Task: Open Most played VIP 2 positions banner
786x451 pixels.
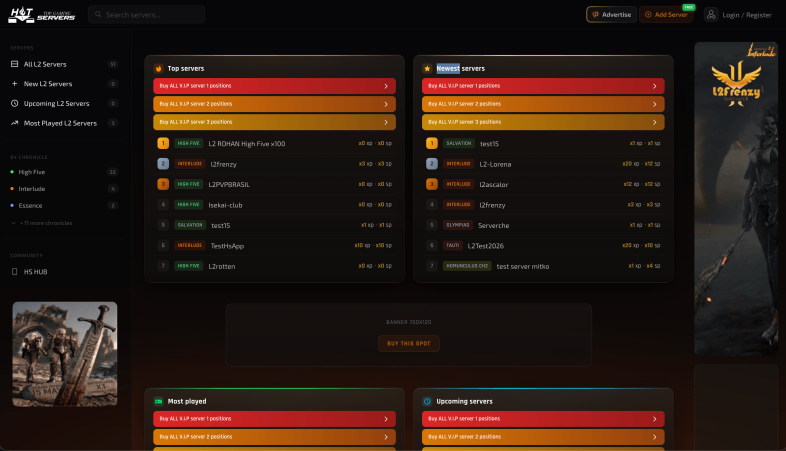Action: (x=274, y=437)
